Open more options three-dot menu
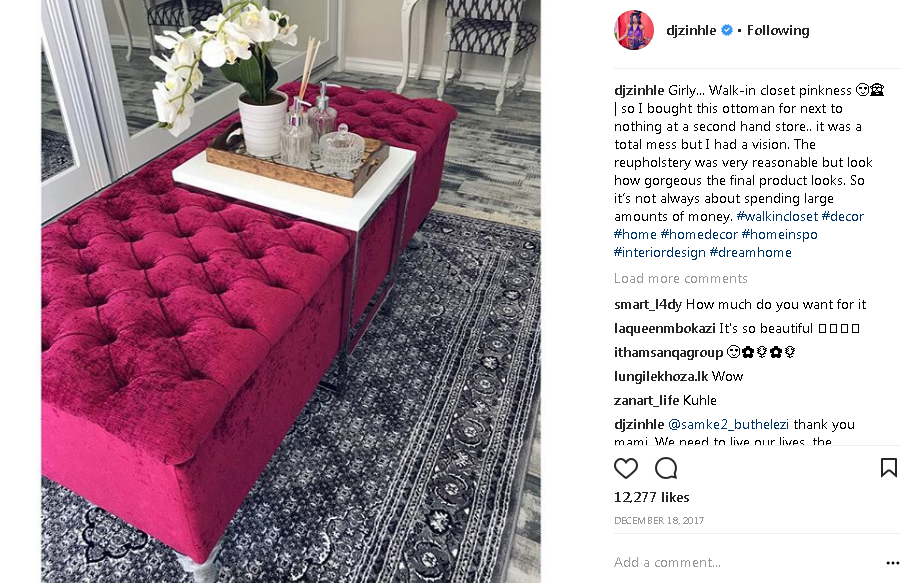908x583 pixels. (892, 563)
